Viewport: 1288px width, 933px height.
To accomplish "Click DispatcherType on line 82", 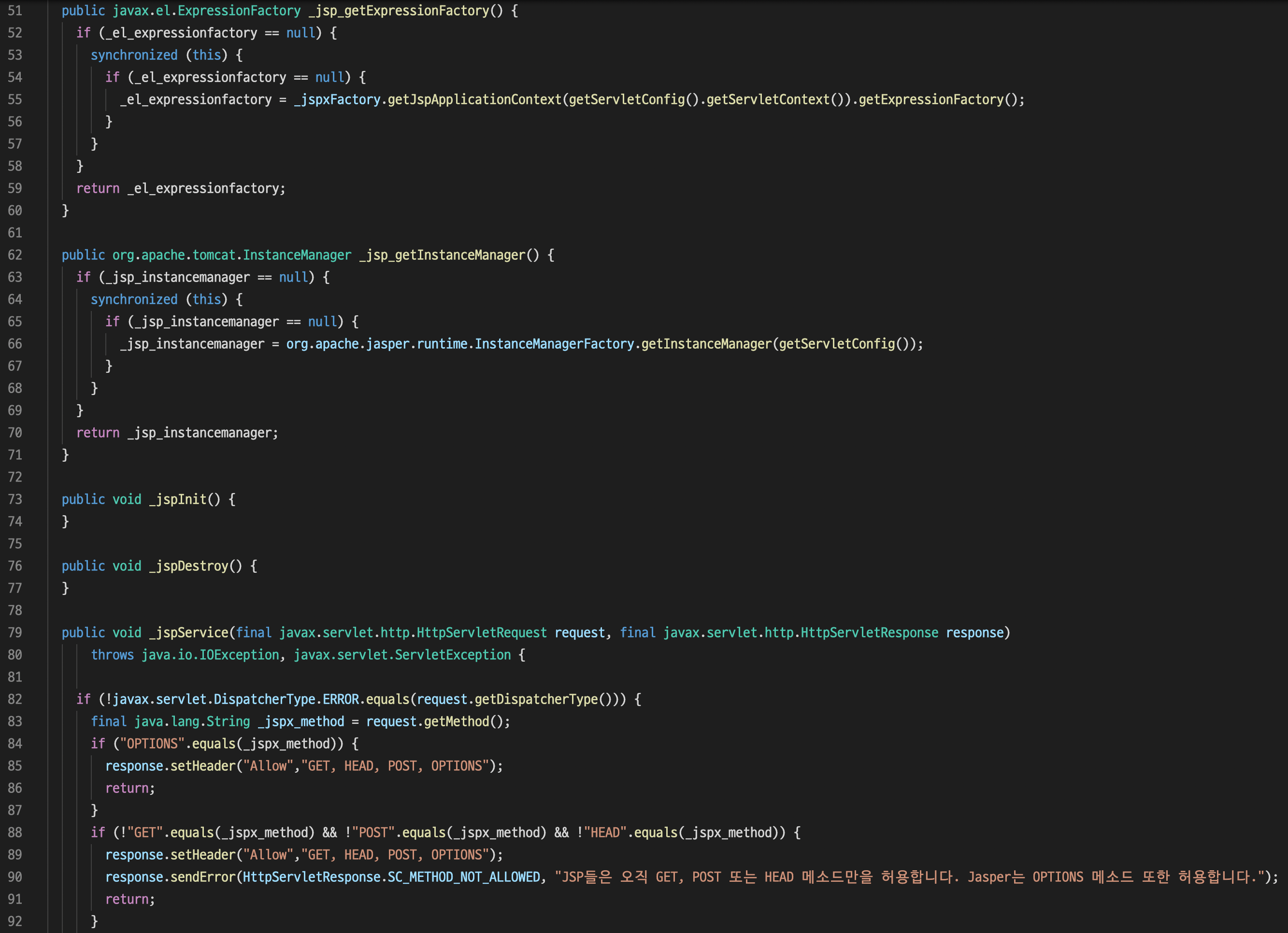I will click(265, 699).
